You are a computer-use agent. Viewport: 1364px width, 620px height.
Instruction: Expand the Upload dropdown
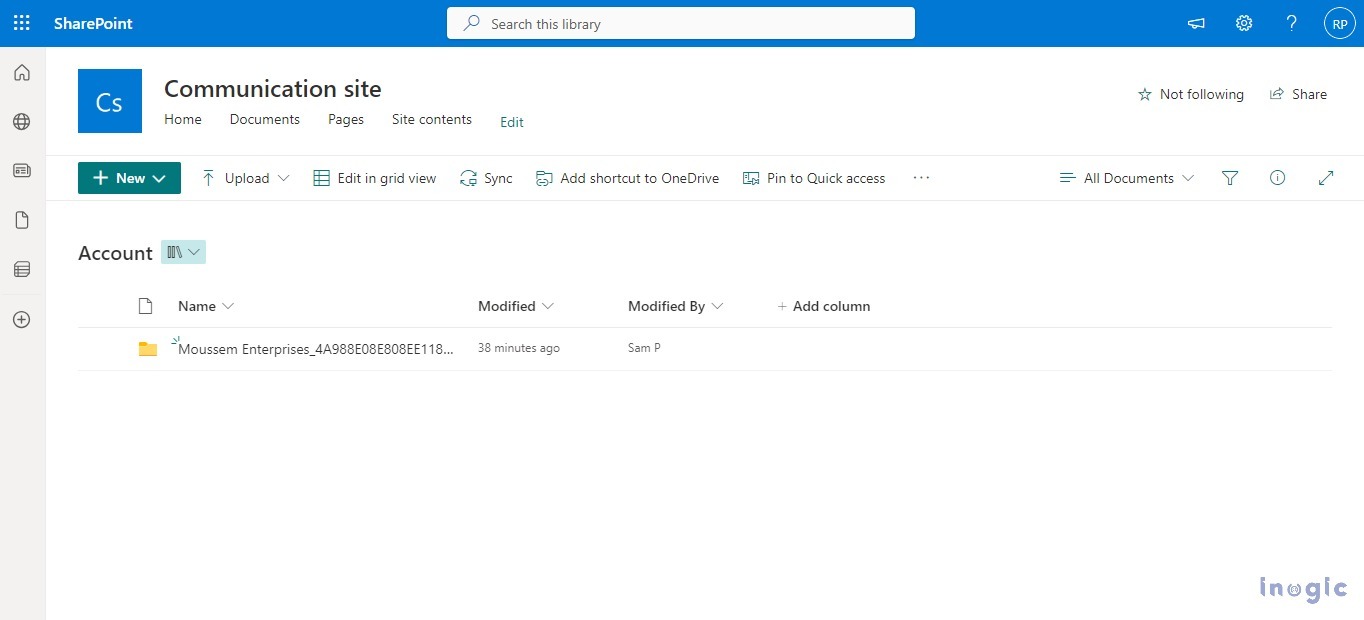(245, 178)
